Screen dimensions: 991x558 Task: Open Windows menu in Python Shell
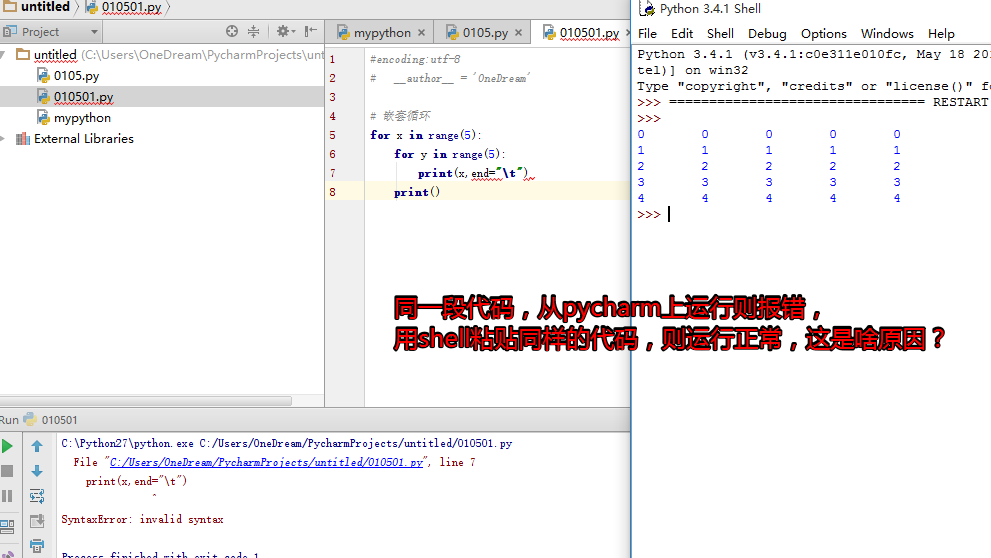click(x=887, y=34)
